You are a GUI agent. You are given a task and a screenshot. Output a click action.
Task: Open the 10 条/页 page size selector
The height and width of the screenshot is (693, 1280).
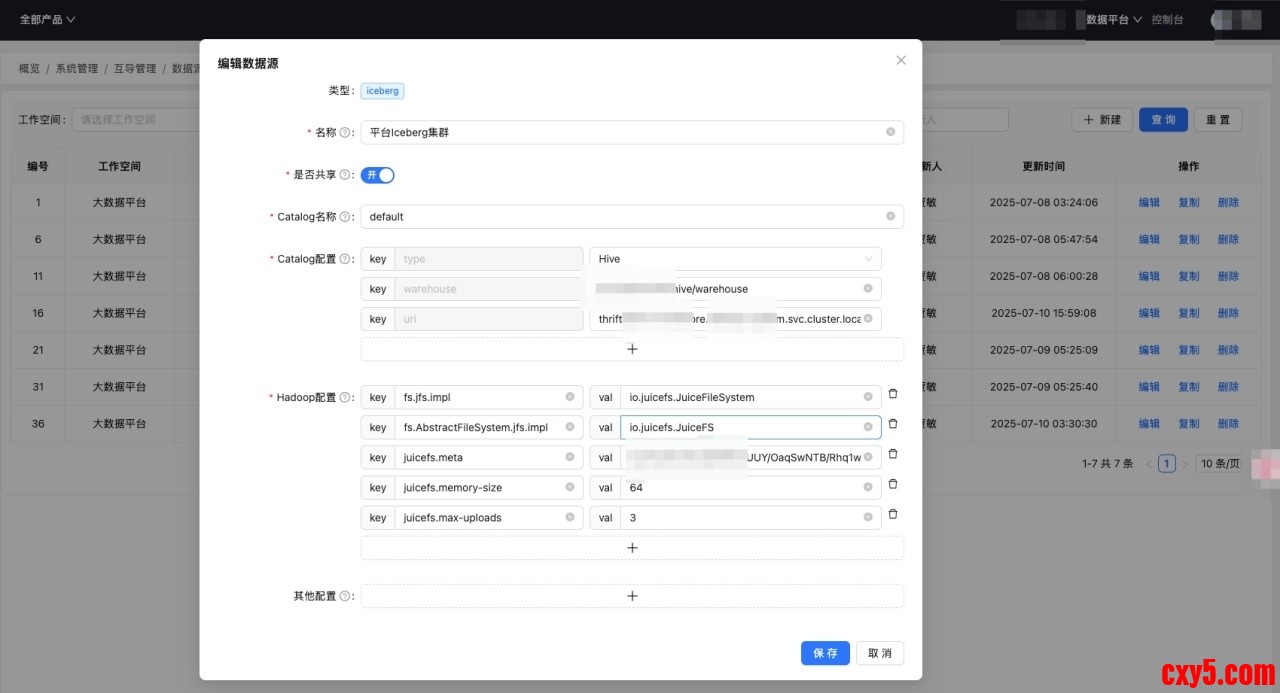pos(1220,464)
